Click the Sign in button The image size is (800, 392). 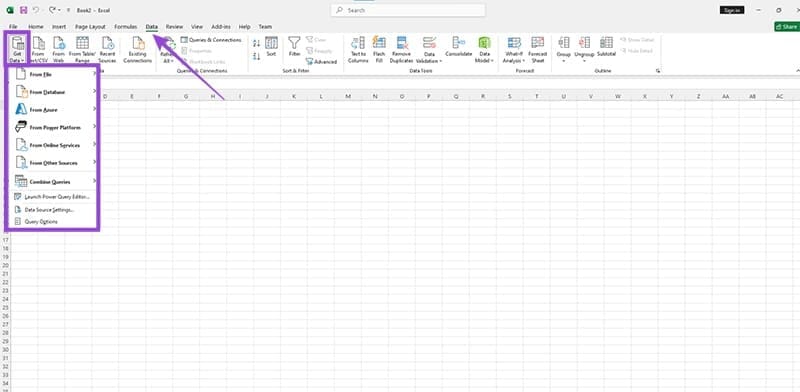tap(732, 10)
